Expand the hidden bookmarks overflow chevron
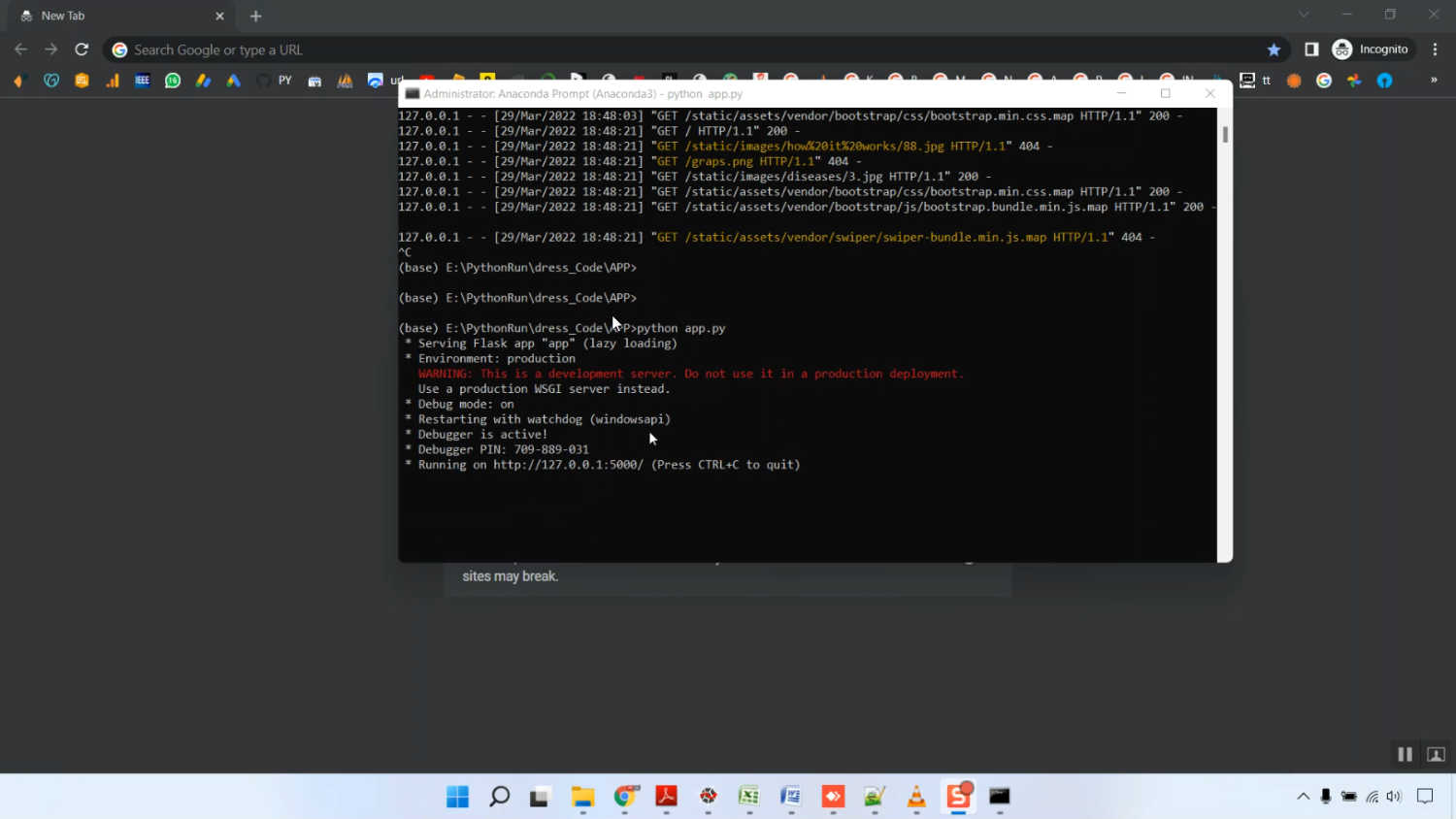This screenshot has height=819, width=1456. [x=1434, y=81]
